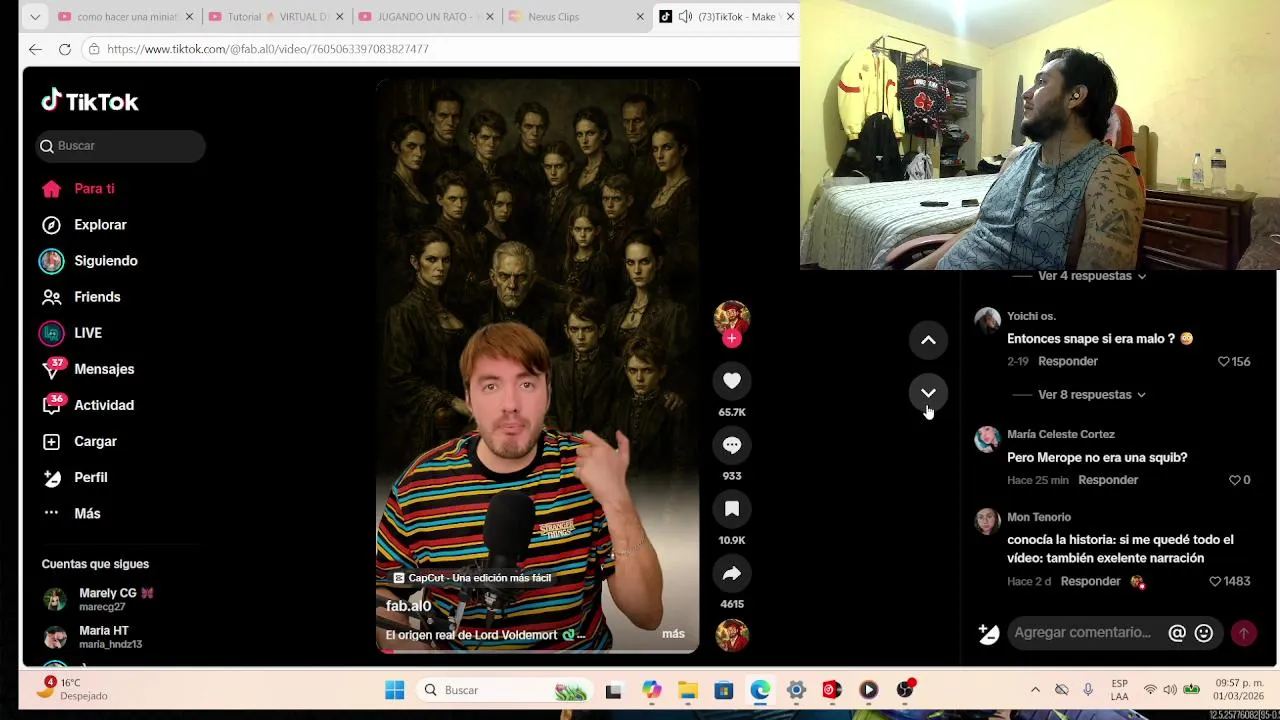Open Maria HT followed account
Image resolution: width=1280 pixels, height=720 pixels.
click(x=93, y=637)
